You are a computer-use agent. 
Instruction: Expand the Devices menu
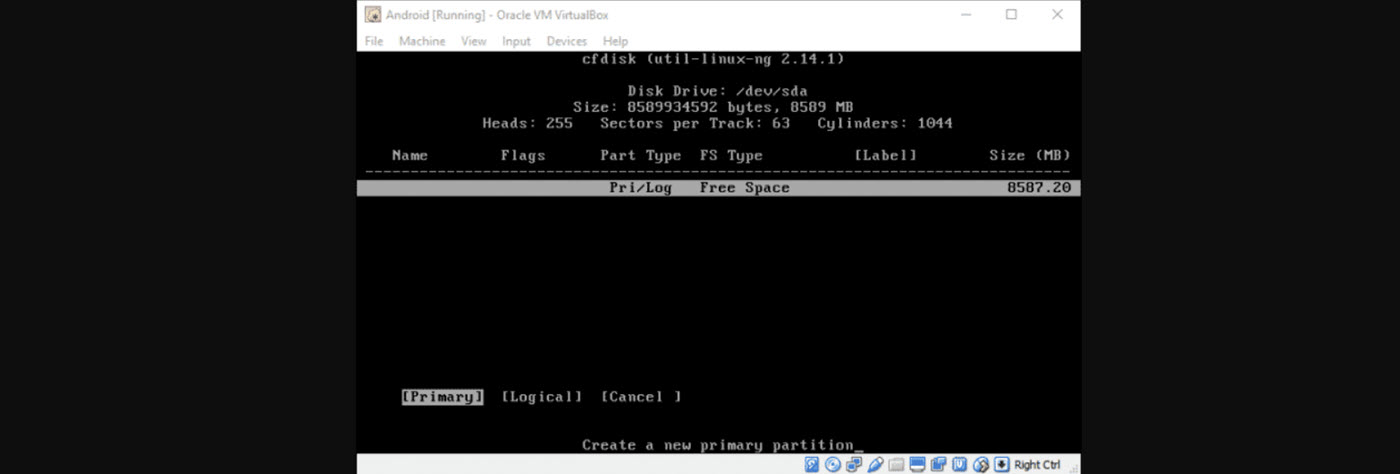566,41
